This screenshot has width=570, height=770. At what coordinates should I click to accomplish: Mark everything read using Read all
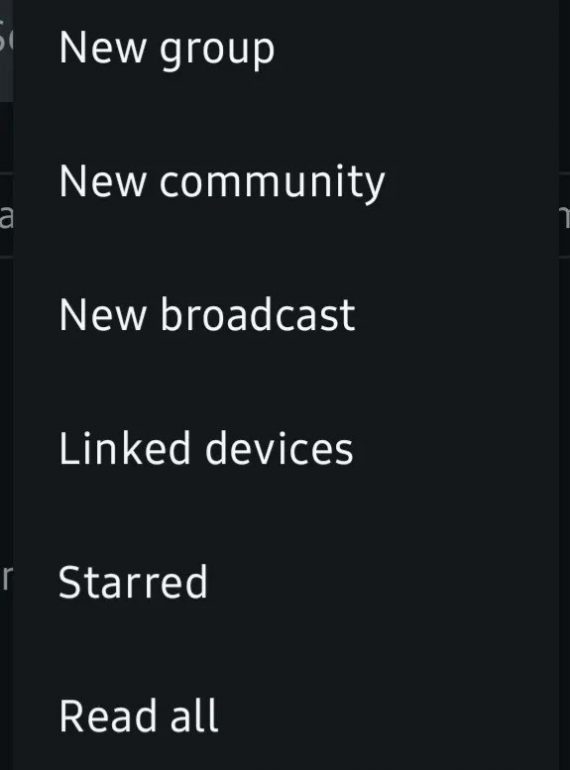coord(286,716)
